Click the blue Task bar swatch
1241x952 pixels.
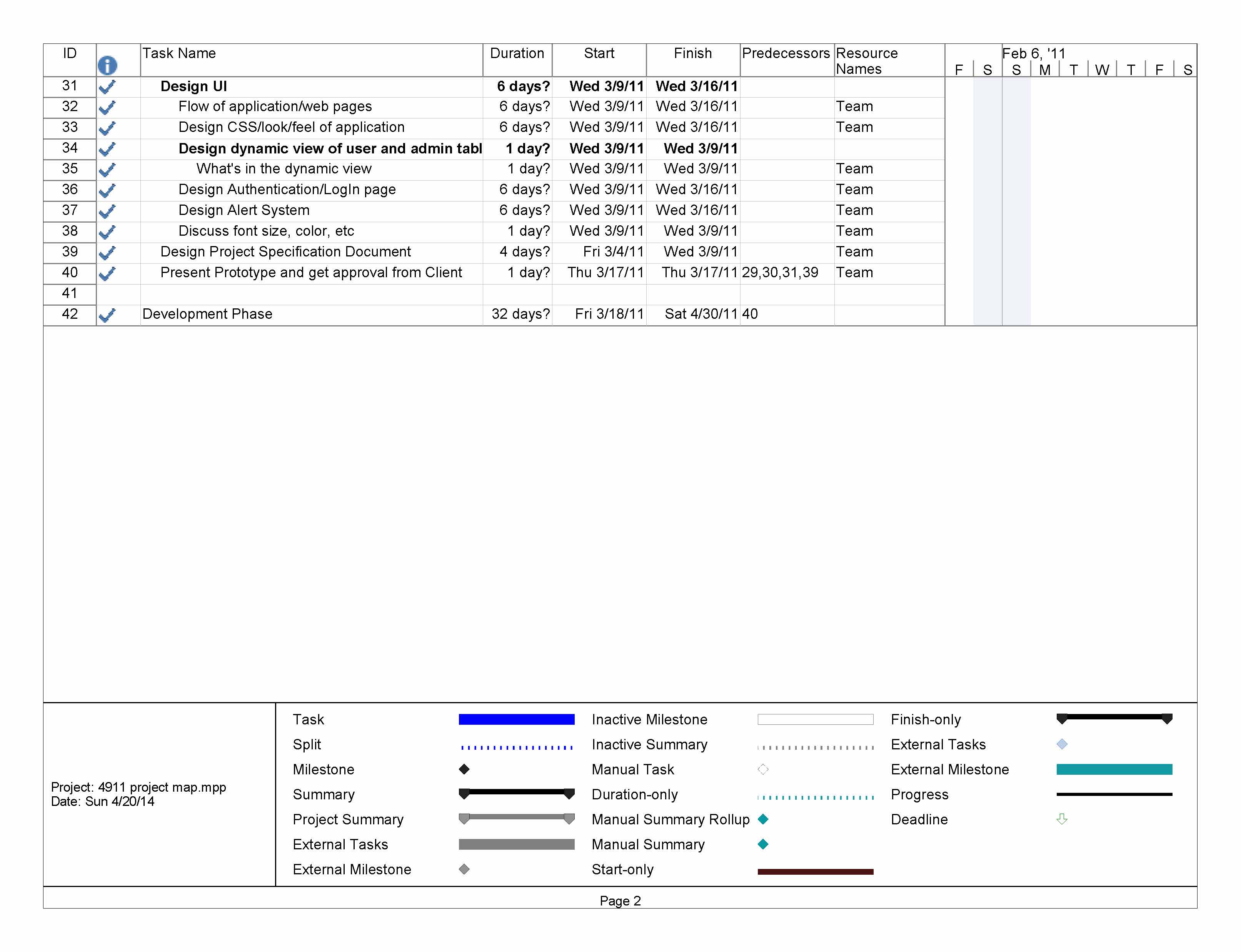pos(516,719)
